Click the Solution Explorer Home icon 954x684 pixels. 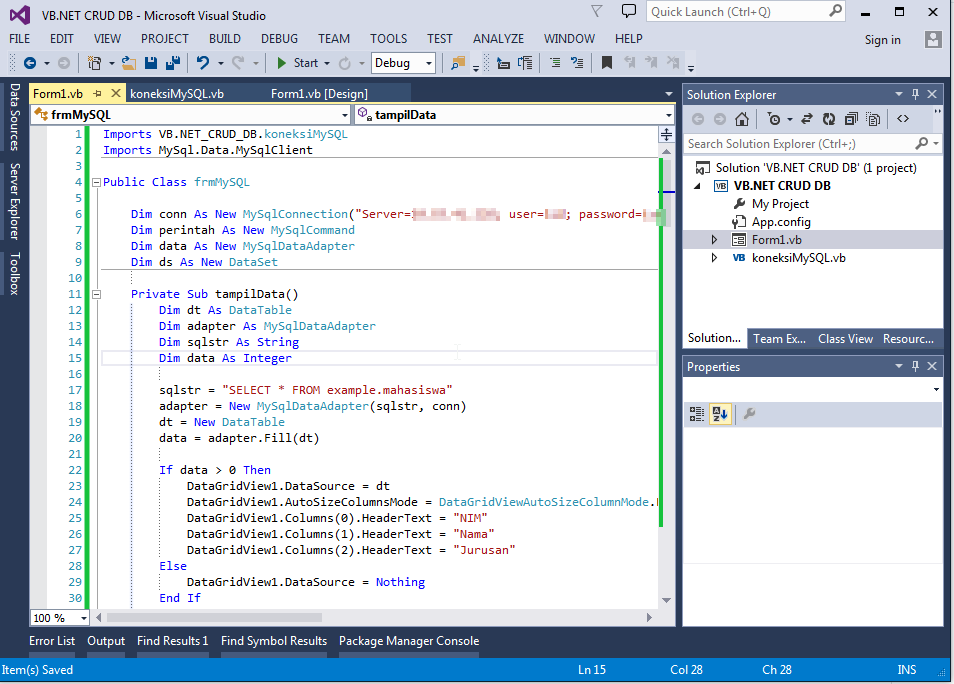741,119
